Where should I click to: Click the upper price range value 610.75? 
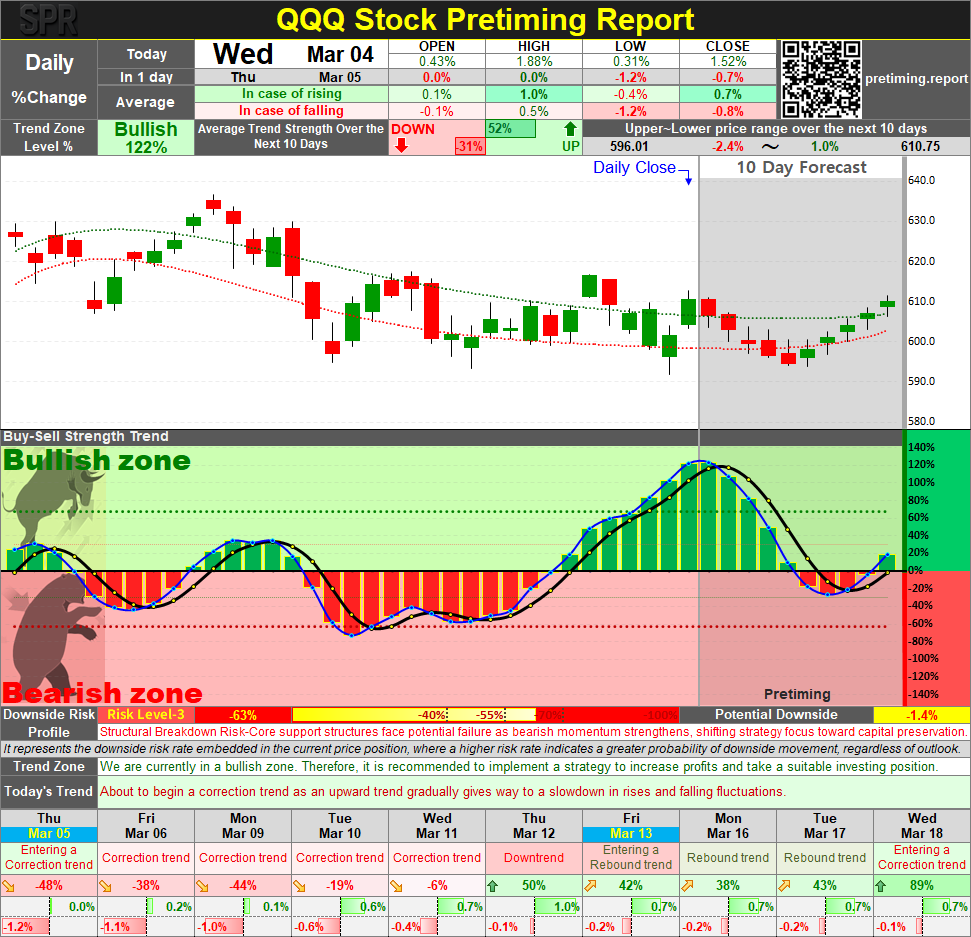(920, 147)
